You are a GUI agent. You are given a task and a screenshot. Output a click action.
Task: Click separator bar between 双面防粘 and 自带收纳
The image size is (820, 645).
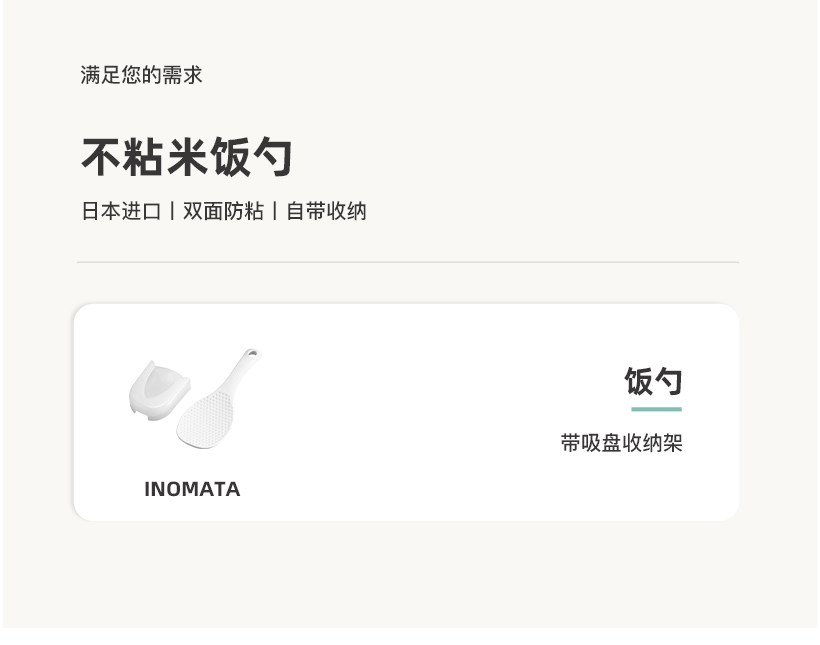[x=275, y=211]
